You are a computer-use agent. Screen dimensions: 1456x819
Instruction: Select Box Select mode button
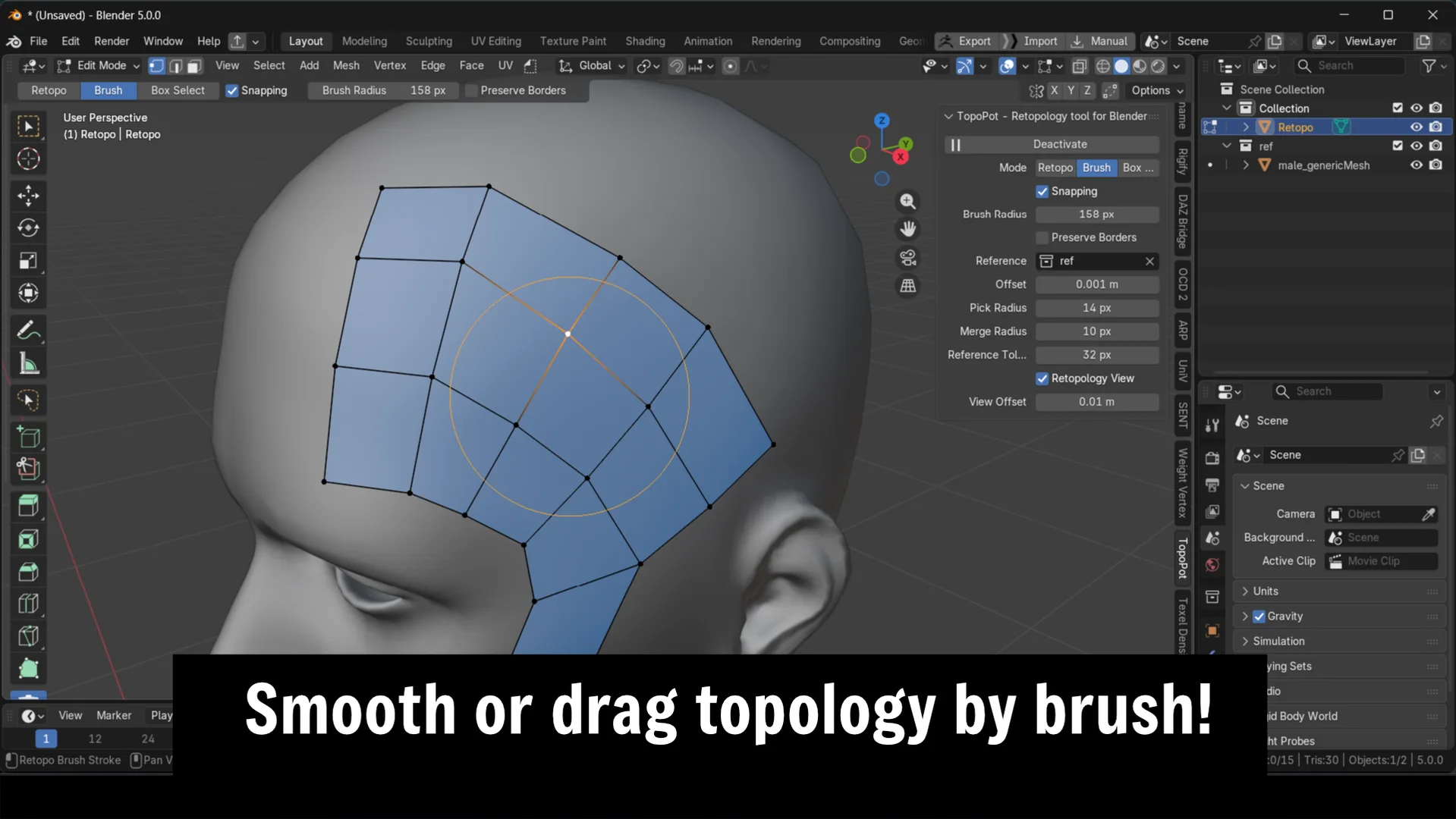coord(178,90)
